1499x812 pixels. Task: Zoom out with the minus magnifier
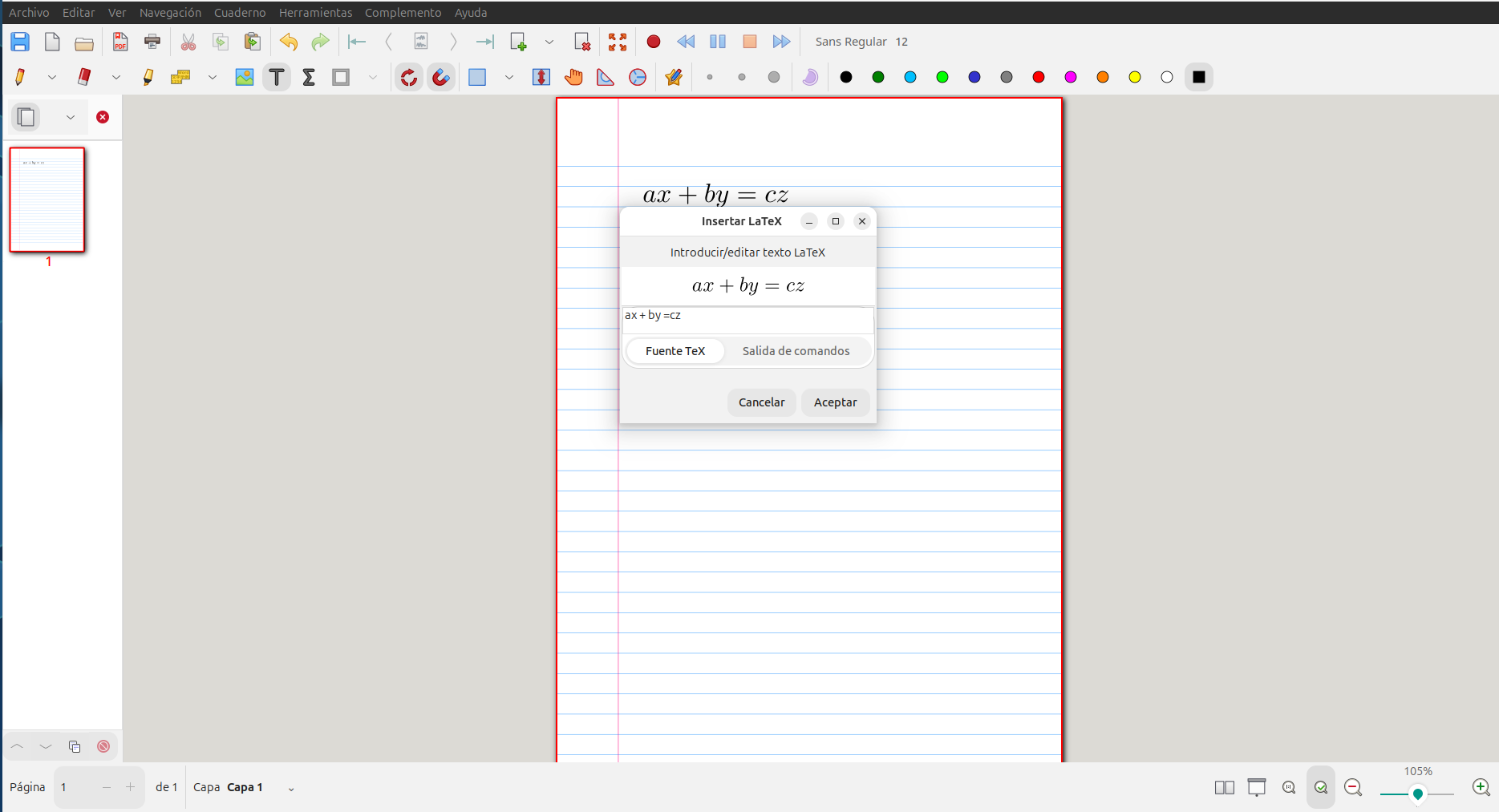[1353, 787]
